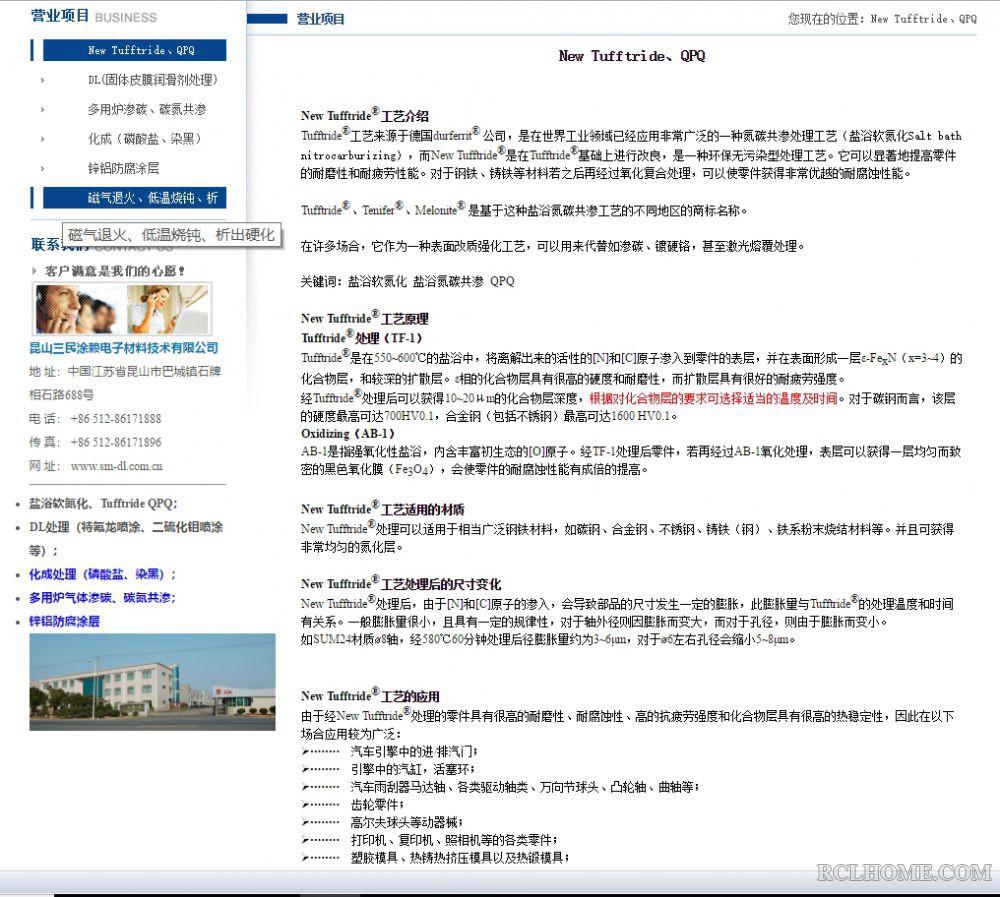Image resolution: width=1000 pixels, height=897 pixels.
Task: Click arrow bullet beside DL(固体皮膜润滑剂处理)
Action: (x=43, y=80)
